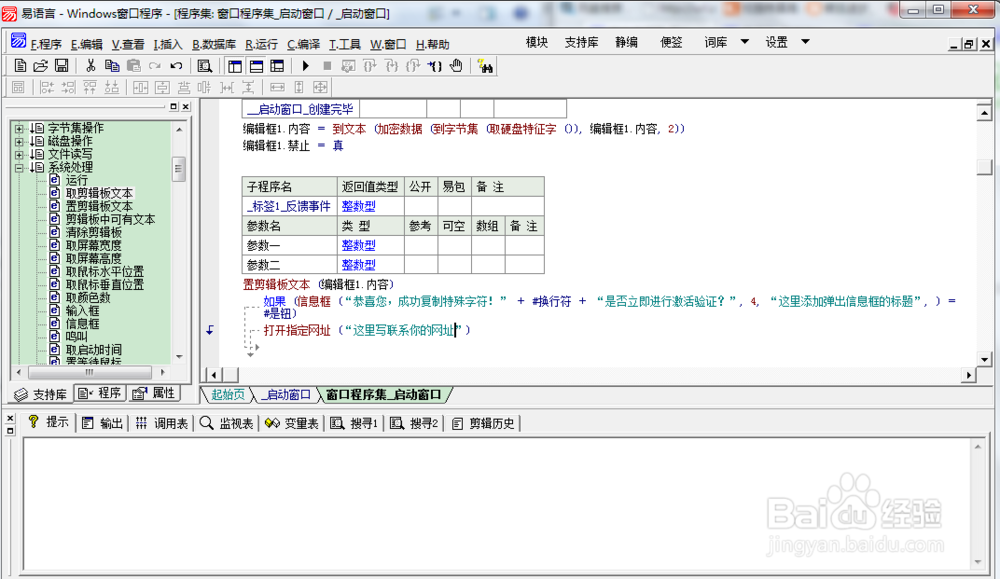Toggle the left work panel layout icon
This screenshot has width=1000, height=579.
click(x=235, y=66)
